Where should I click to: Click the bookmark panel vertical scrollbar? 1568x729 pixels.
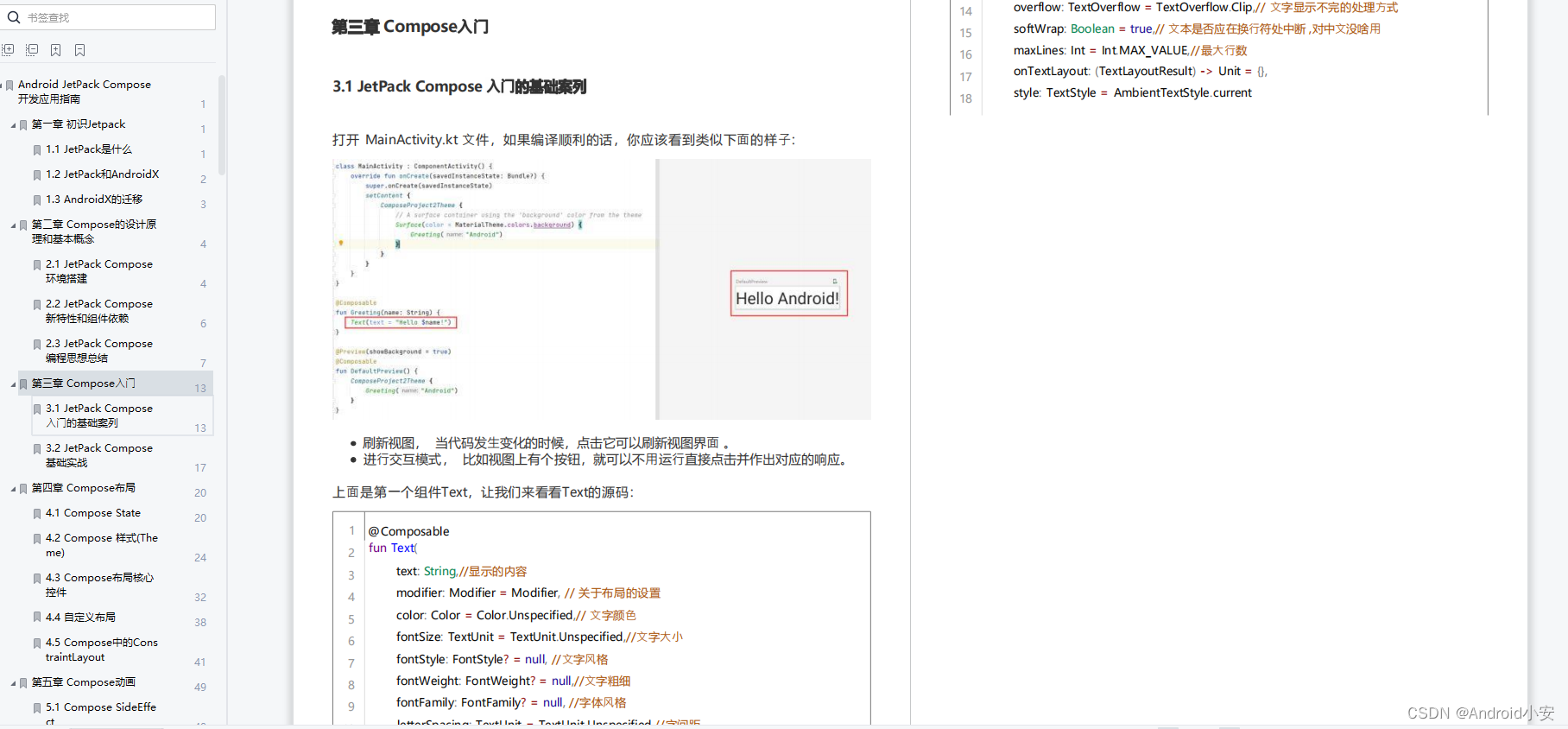tap(222, 126)
